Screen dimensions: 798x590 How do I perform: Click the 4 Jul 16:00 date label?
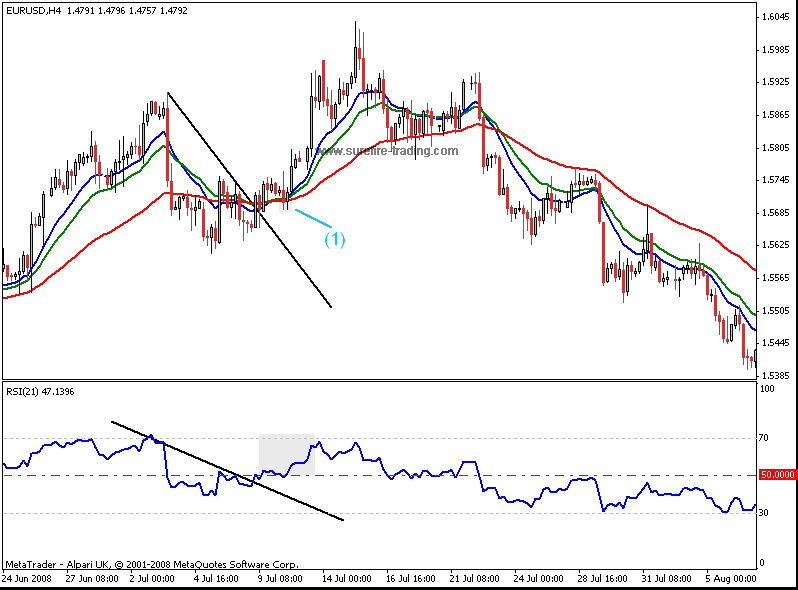tap(216, 579)
